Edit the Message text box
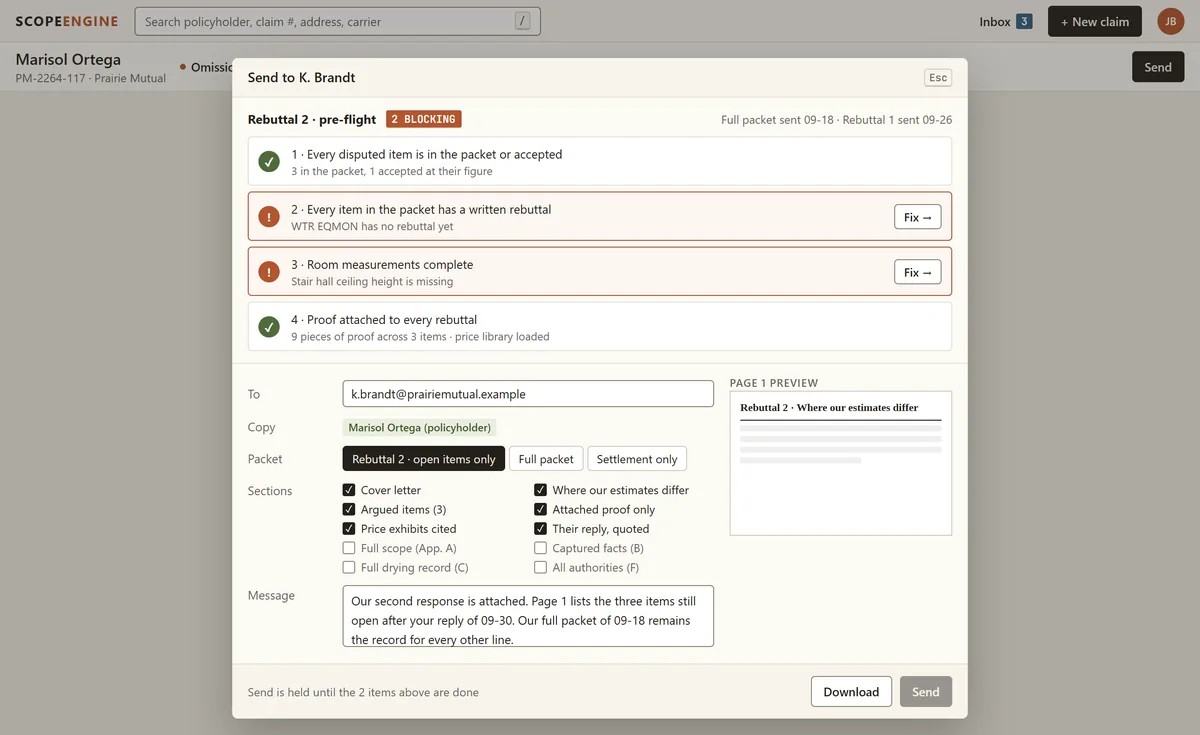Screen dimensions: 1200x735 tap(528, 616)
